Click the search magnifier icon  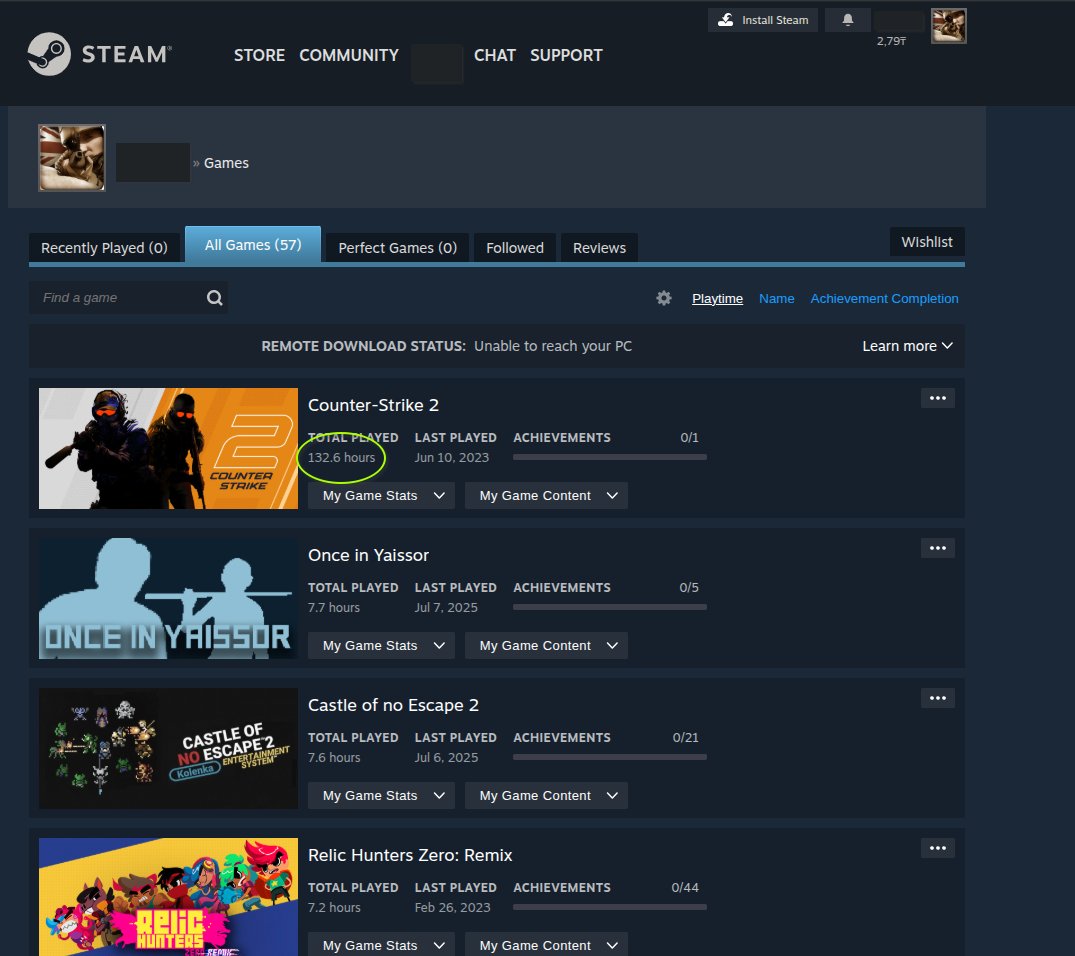tap(214, 298)
